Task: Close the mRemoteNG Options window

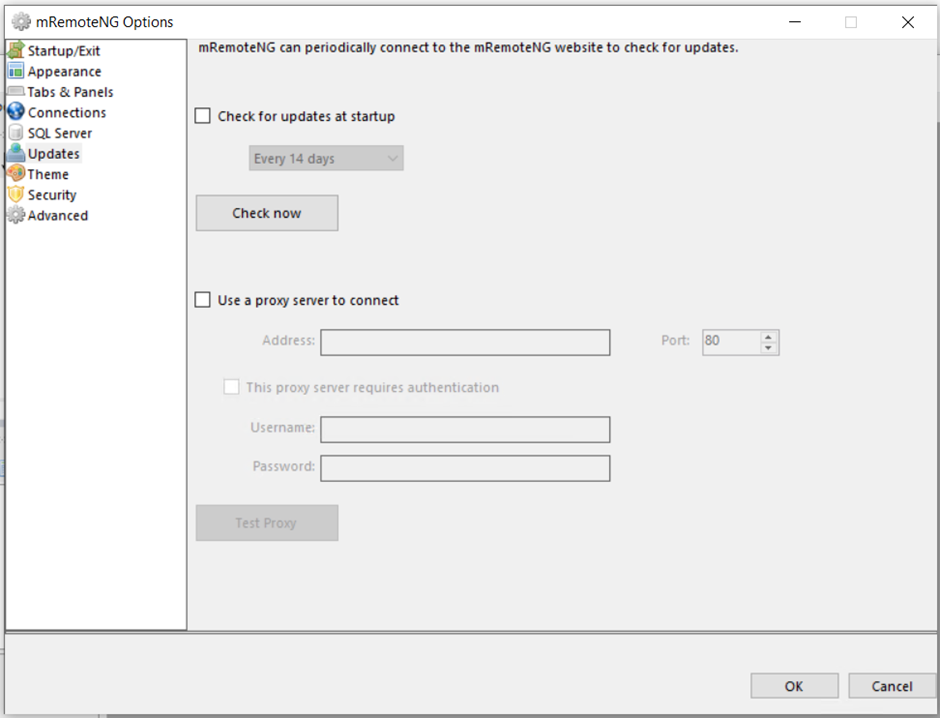Action: [908, 22]
